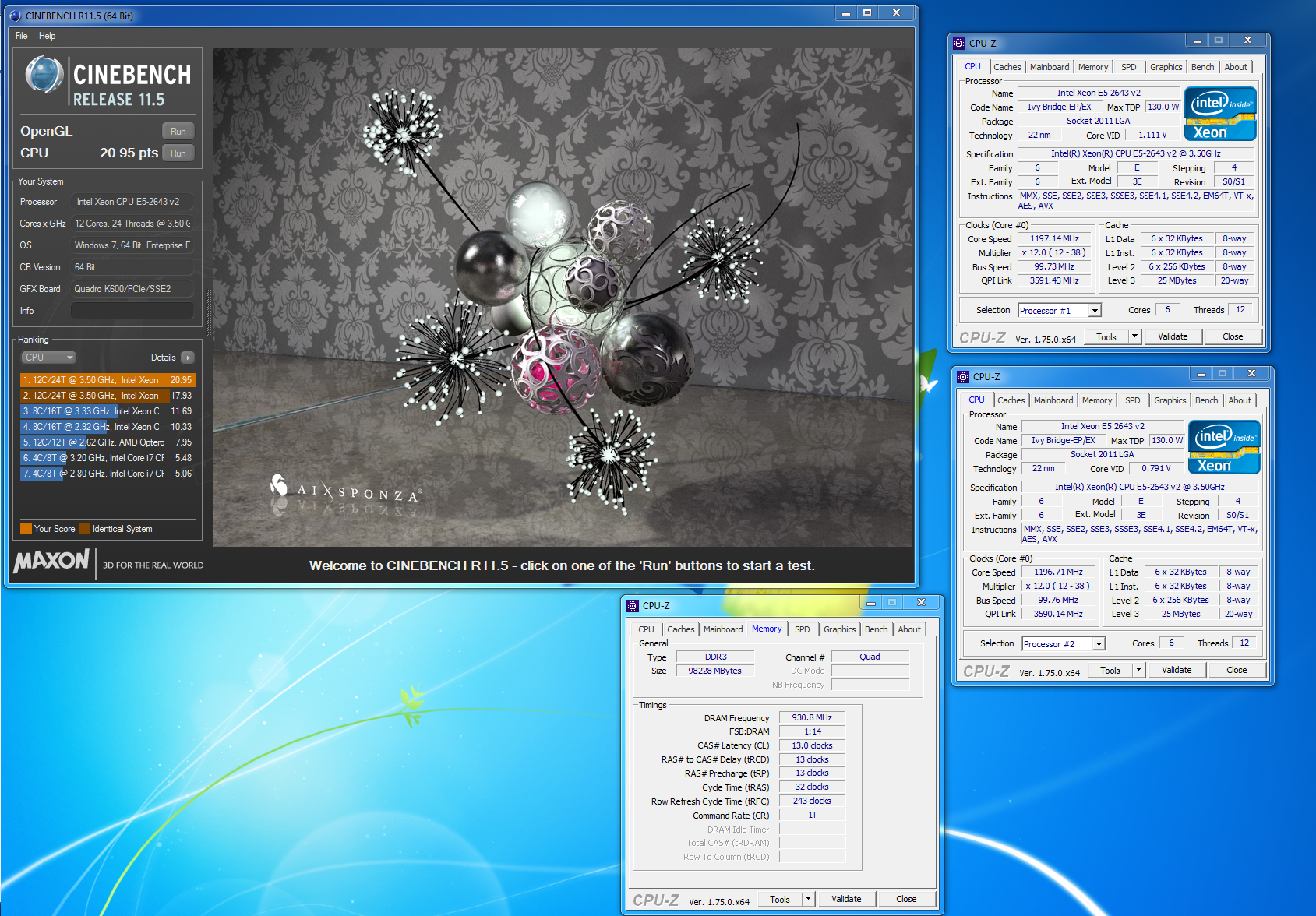
Task: Expand Tools arrow in CPU-Z Memory window
Action: [808, 899]
